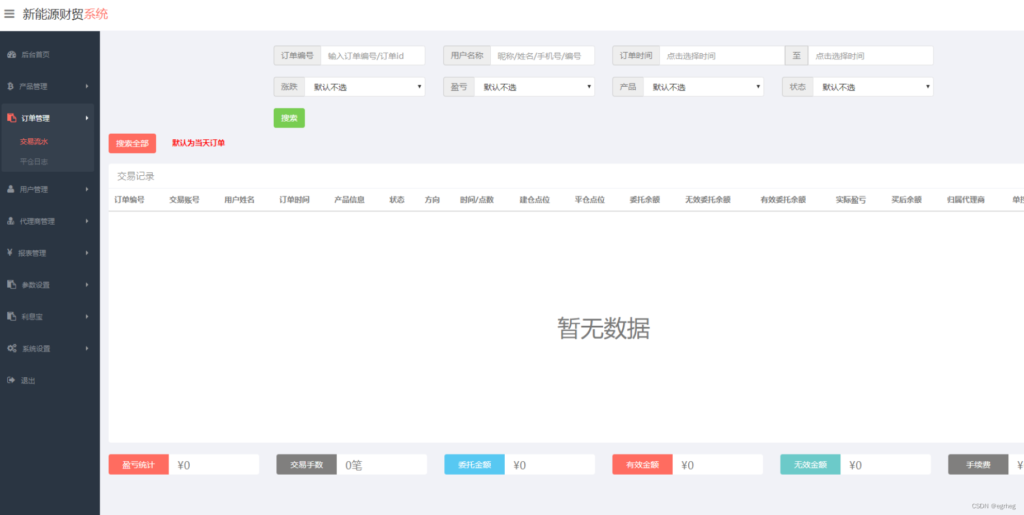
Task: Click the end date field after 至
Action: point(871,55)
